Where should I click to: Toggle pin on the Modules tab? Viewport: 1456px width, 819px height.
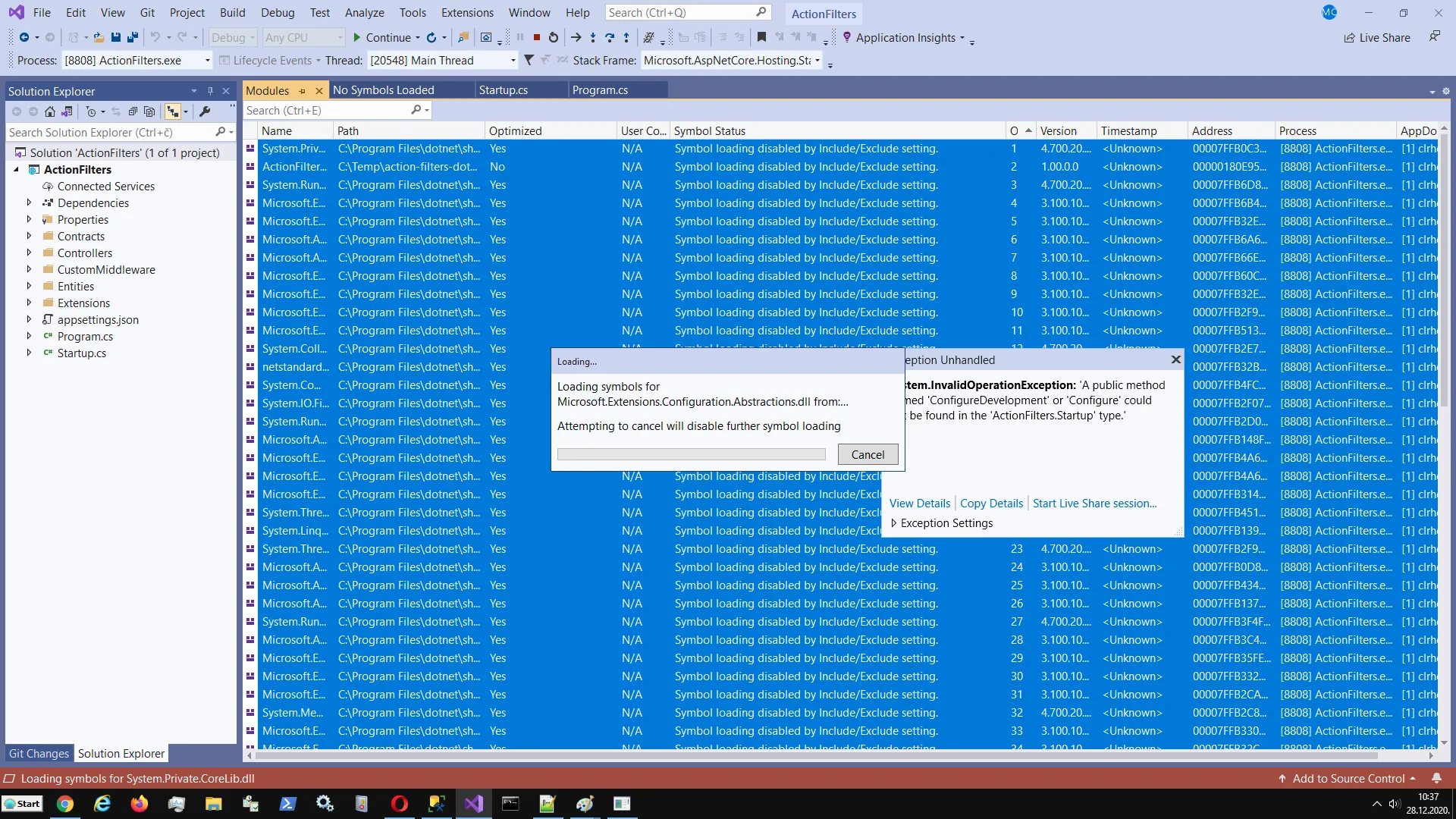click(x=303, y=91)
